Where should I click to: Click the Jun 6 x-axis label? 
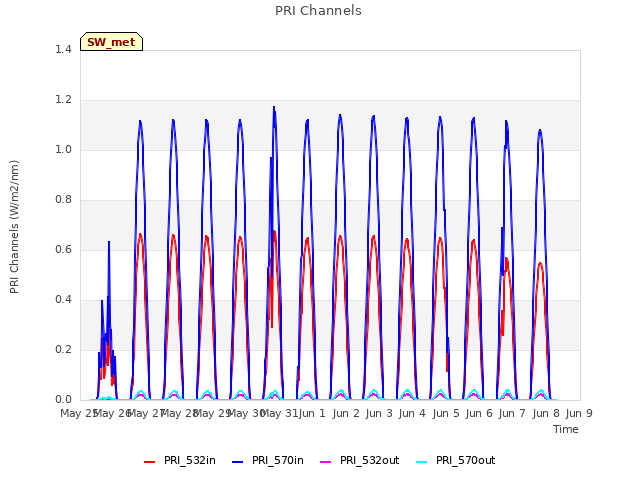[479, 413]
